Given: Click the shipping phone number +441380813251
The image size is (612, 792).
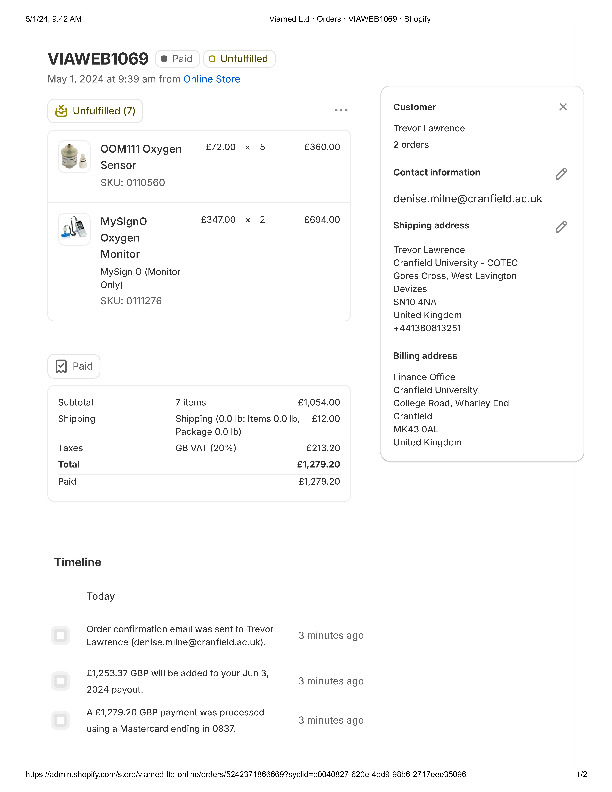Looking at the screenshot, I should point(427,328).
